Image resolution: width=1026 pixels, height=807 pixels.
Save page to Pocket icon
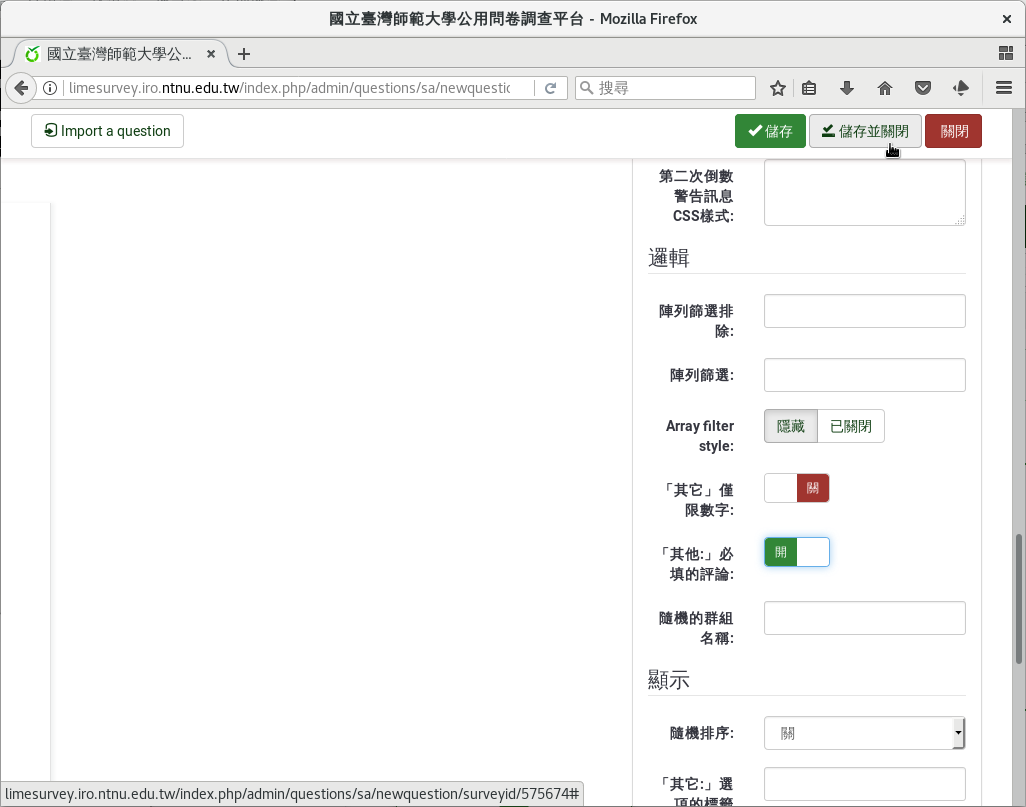[923, 88]
